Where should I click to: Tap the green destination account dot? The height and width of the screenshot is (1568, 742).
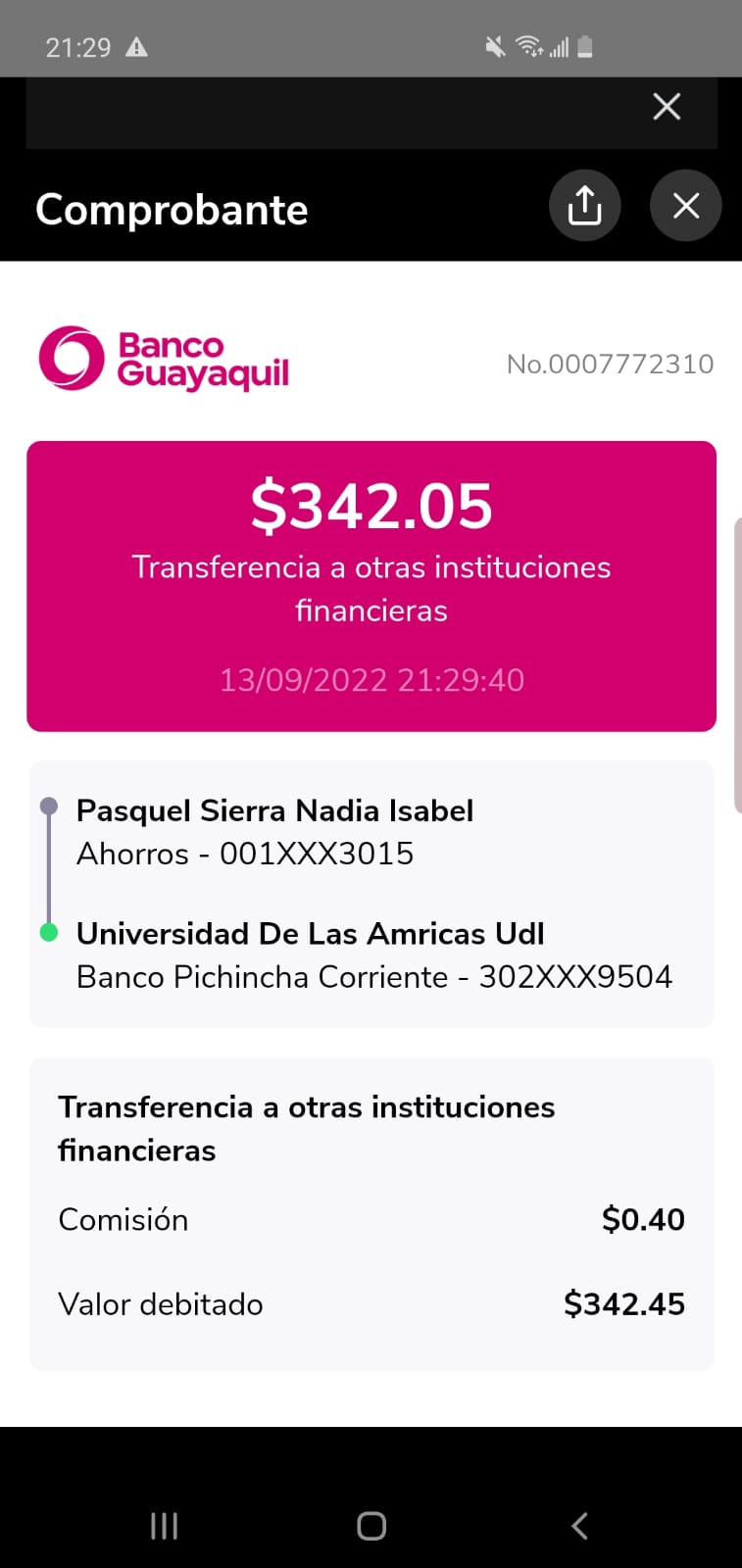point(48,932)
